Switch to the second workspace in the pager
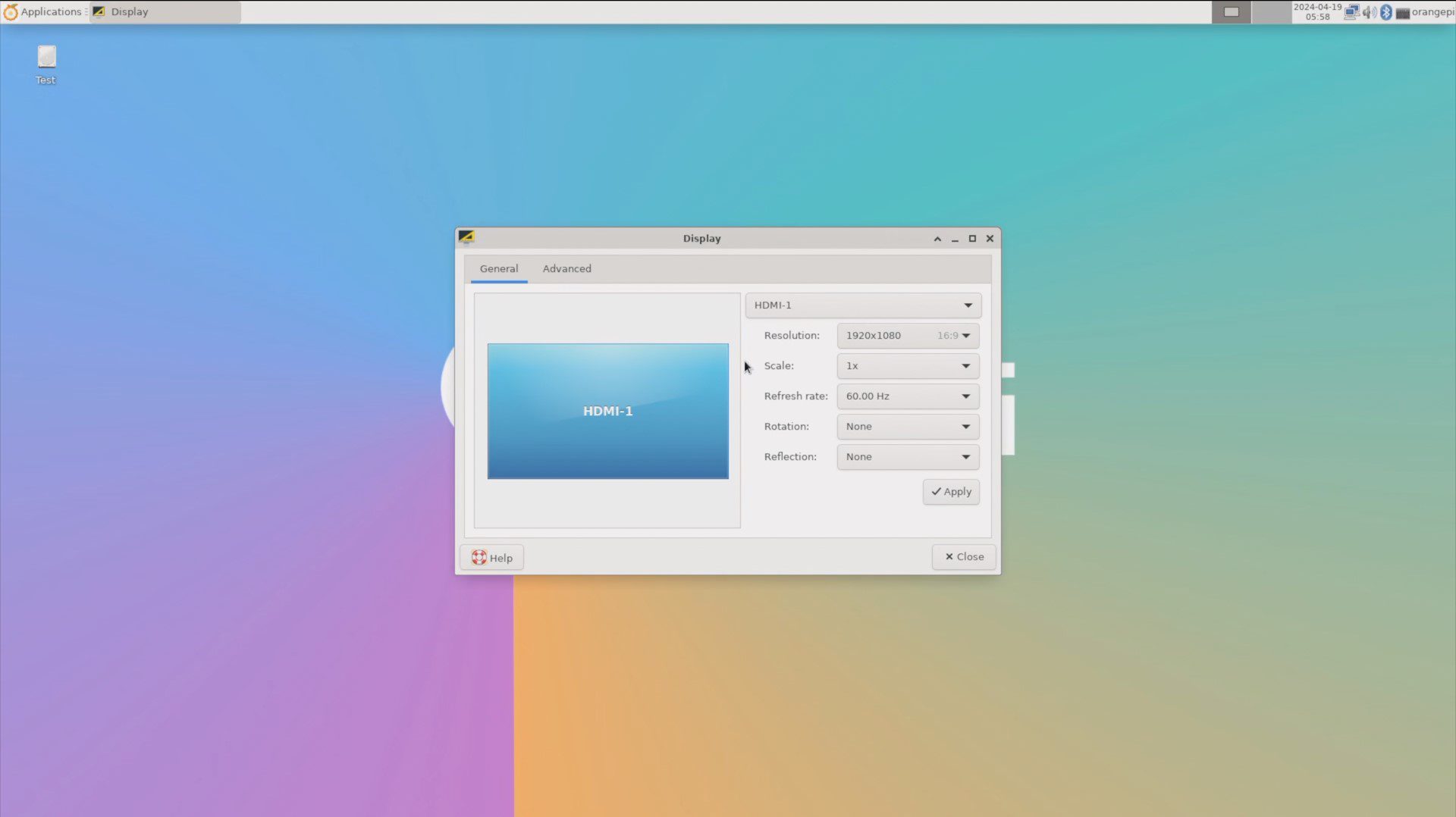1456x817 pixels. pos(1271,12)
